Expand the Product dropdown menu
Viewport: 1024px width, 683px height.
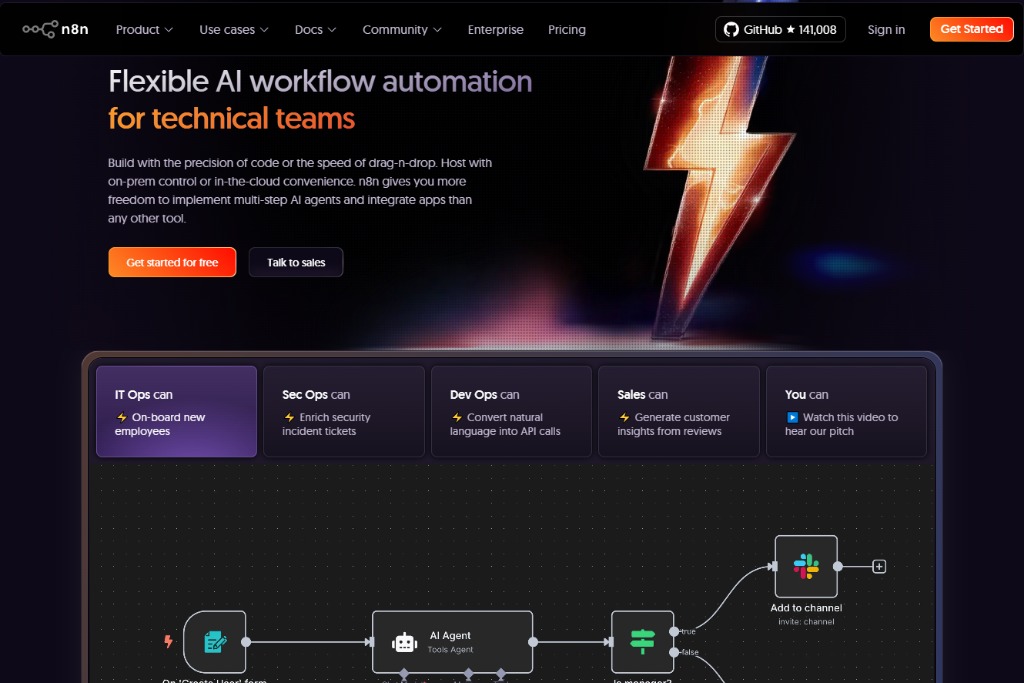(144, 30)
